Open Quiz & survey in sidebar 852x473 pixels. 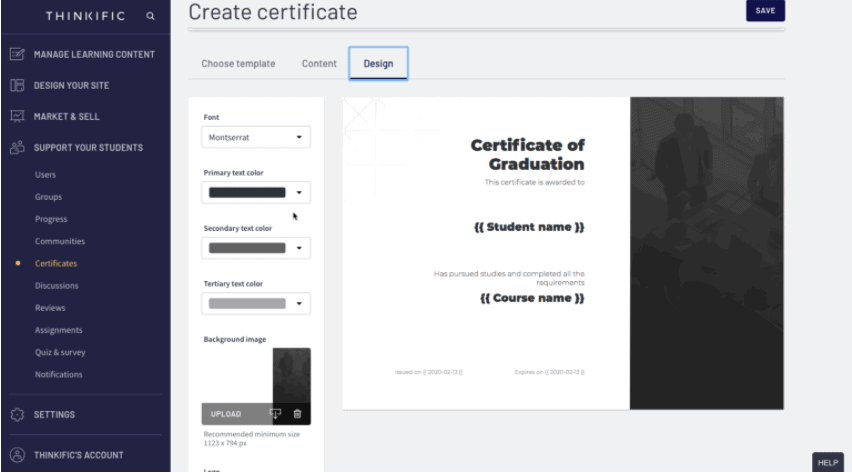click(x=60, y=352)
